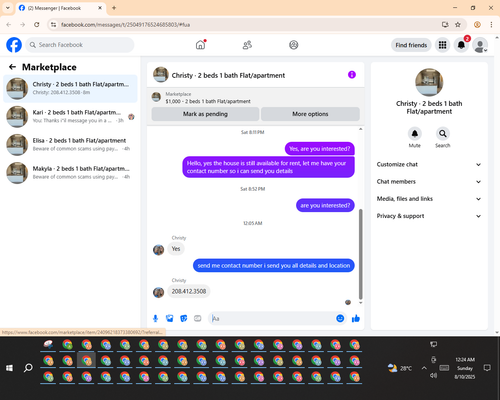Attach a photo file icon

(170, 318)
